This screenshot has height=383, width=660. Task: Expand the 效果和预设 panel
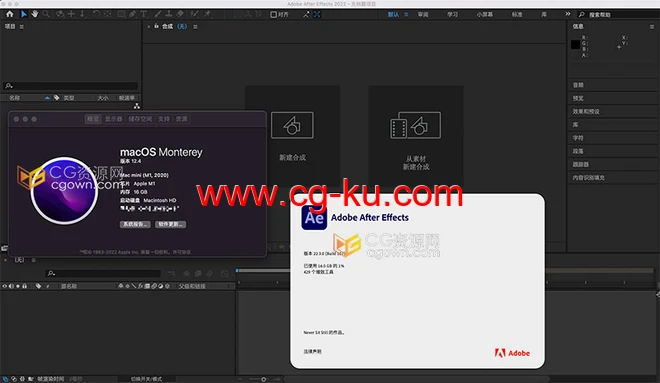586,112
